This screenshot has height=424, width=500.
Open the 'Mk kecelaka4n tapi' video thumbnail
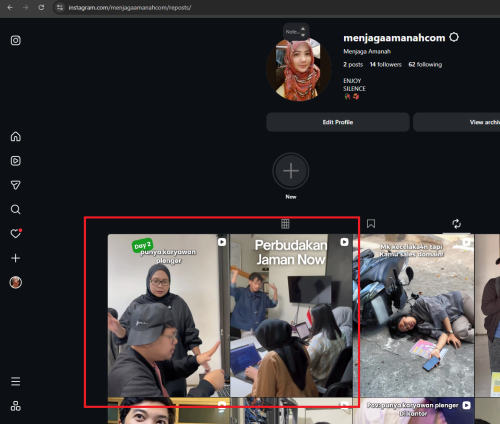pyautogui.click(x=413, y=315)
